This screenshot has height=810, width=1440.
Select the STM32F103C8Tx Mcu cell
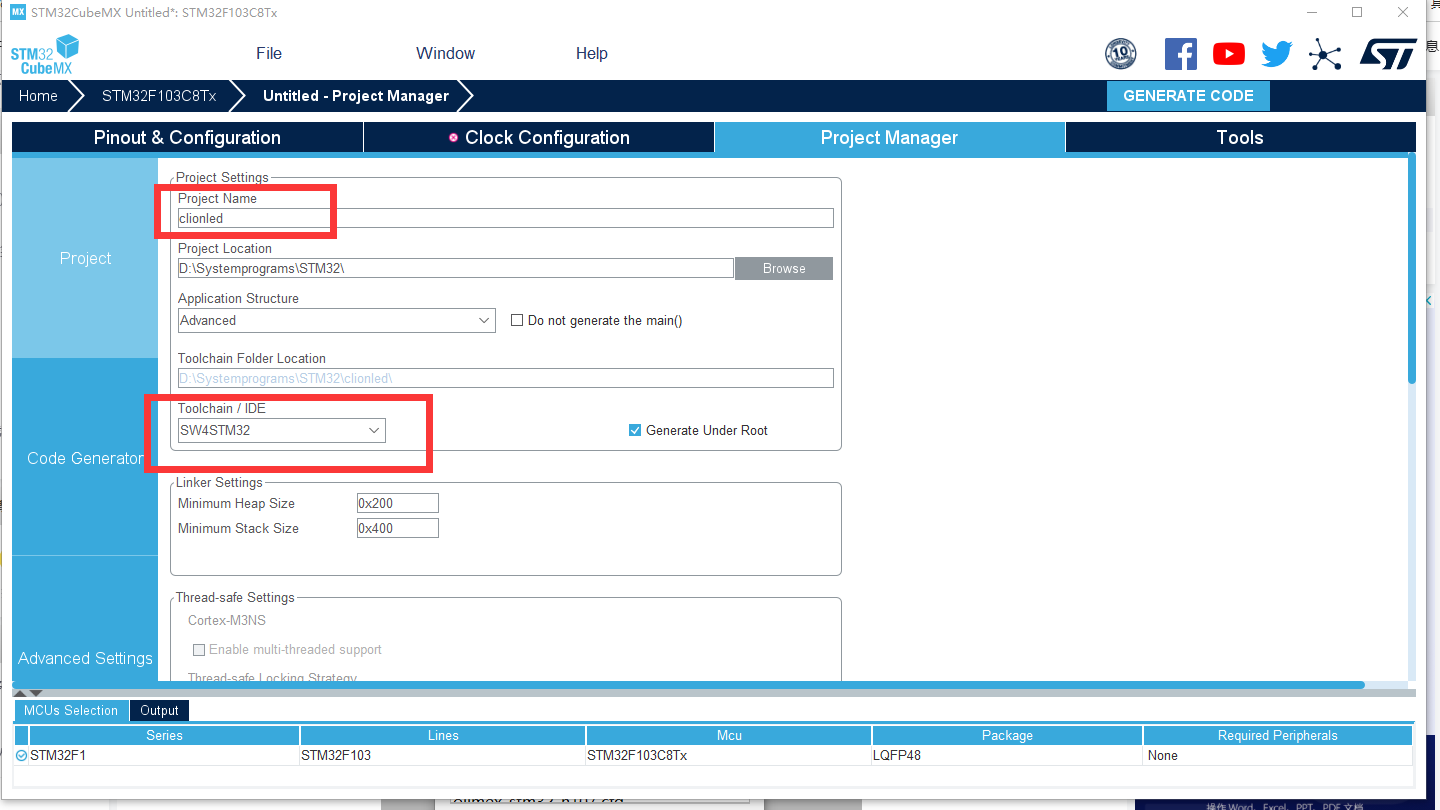tap(729, 756)
